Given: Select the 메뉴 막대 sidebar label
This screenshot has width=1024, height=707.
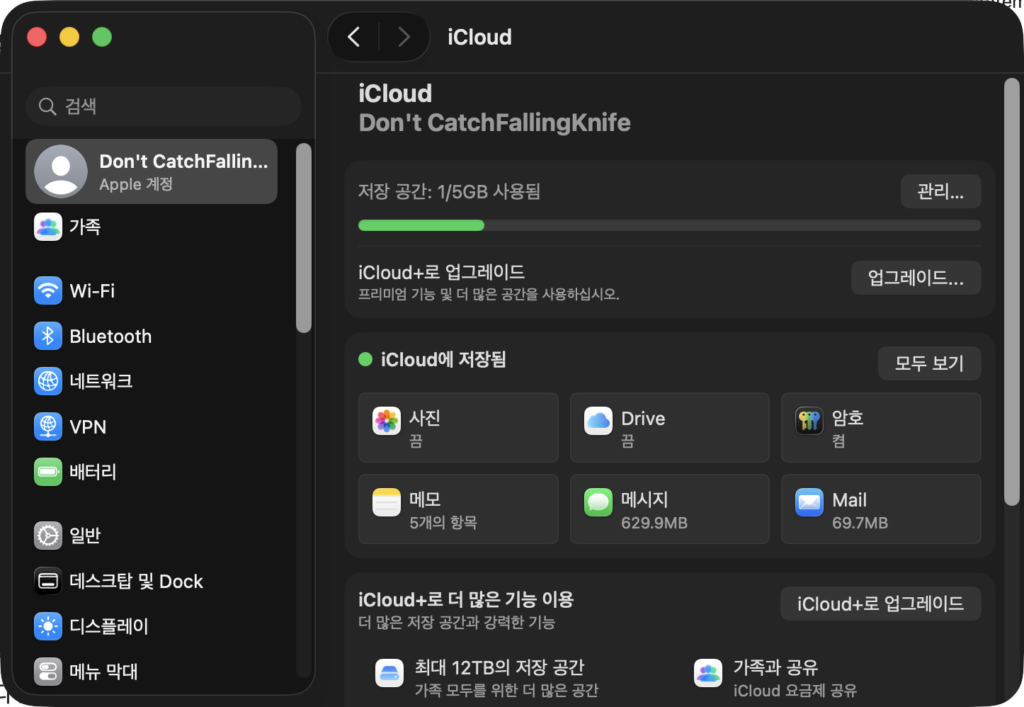Looking at the screenshot, I should coord(103,672).
